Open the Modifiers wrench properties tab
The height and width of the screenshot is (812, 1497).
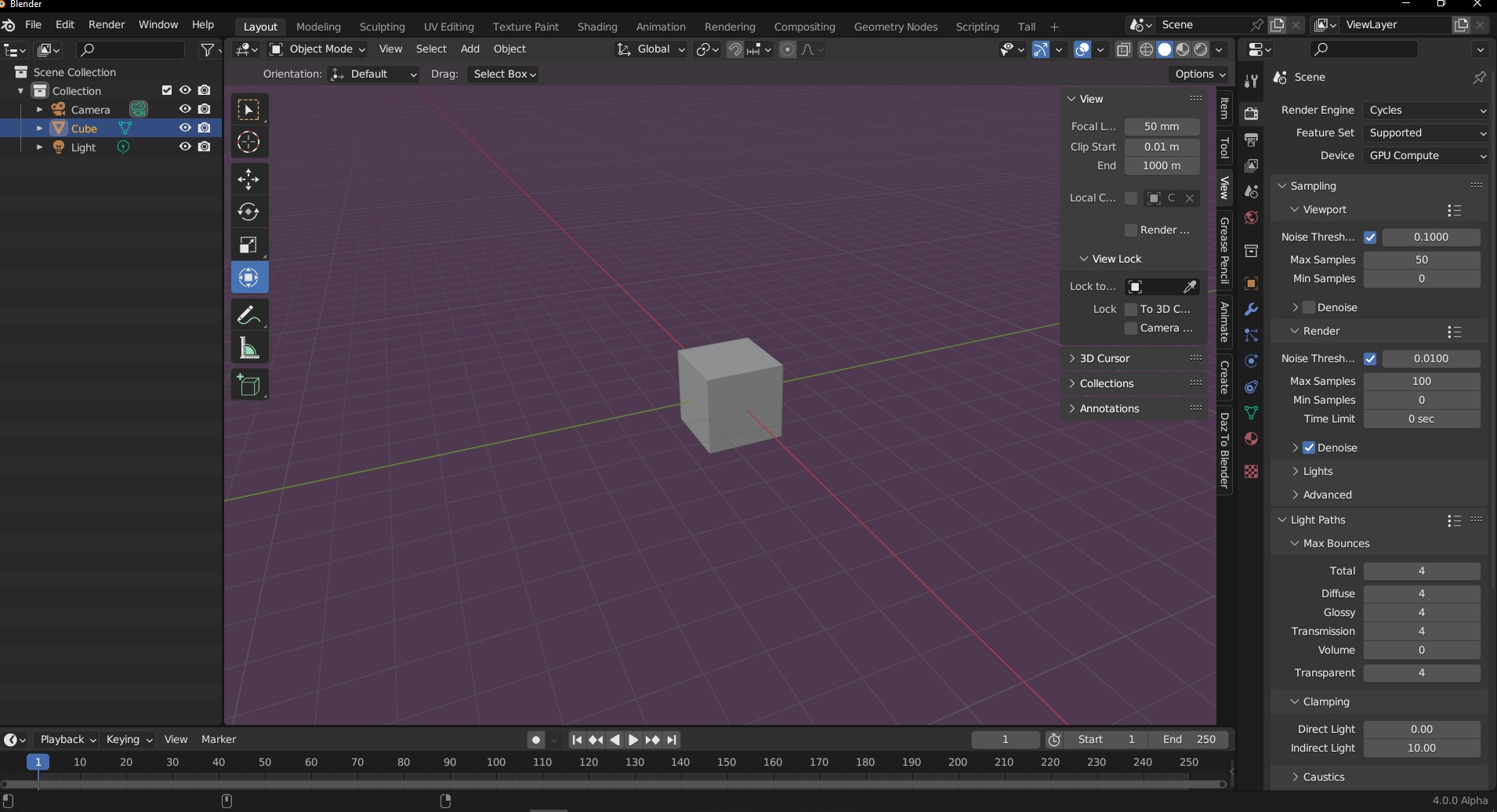[1251, 309]
